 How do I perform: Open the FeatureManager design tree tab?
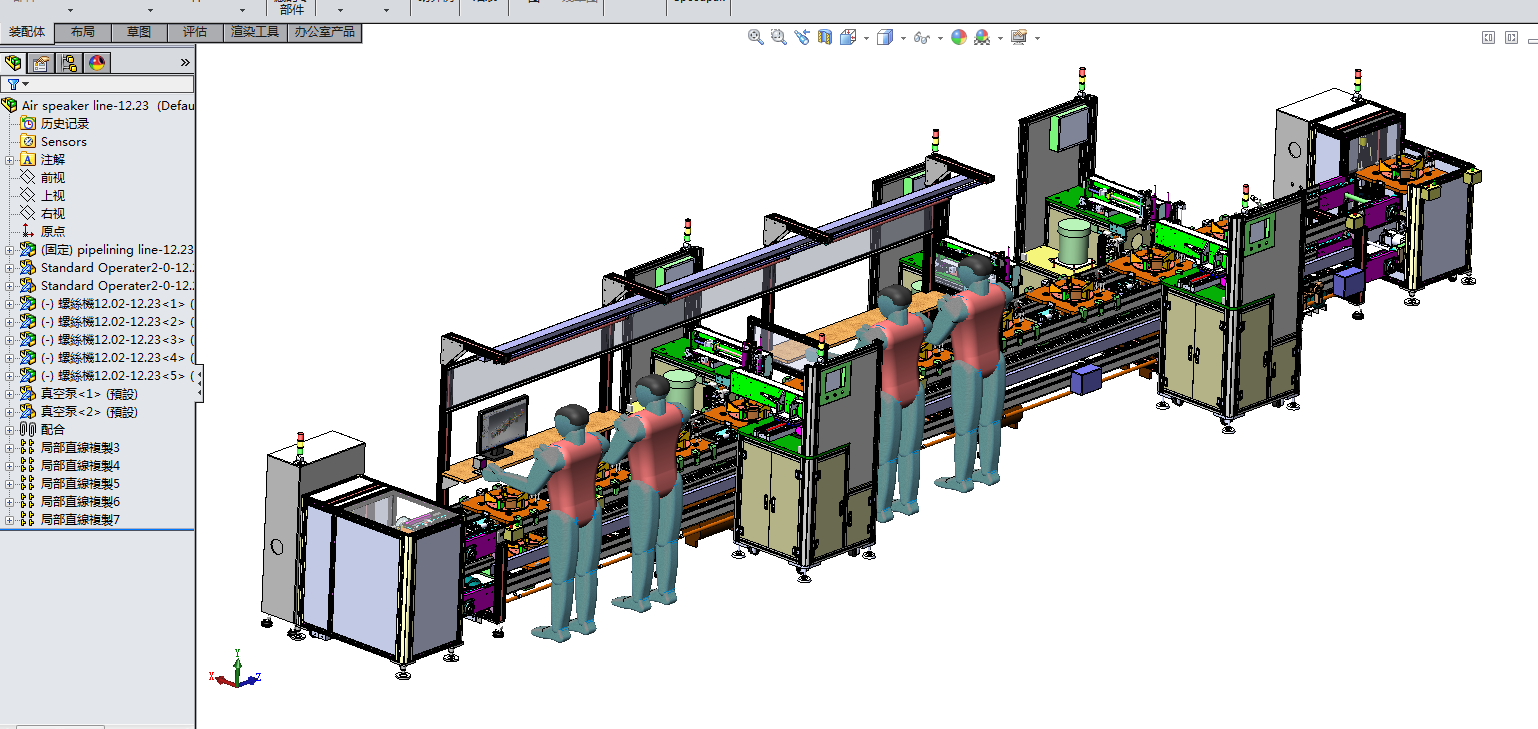pyautogui.click(x=14, y=63)
